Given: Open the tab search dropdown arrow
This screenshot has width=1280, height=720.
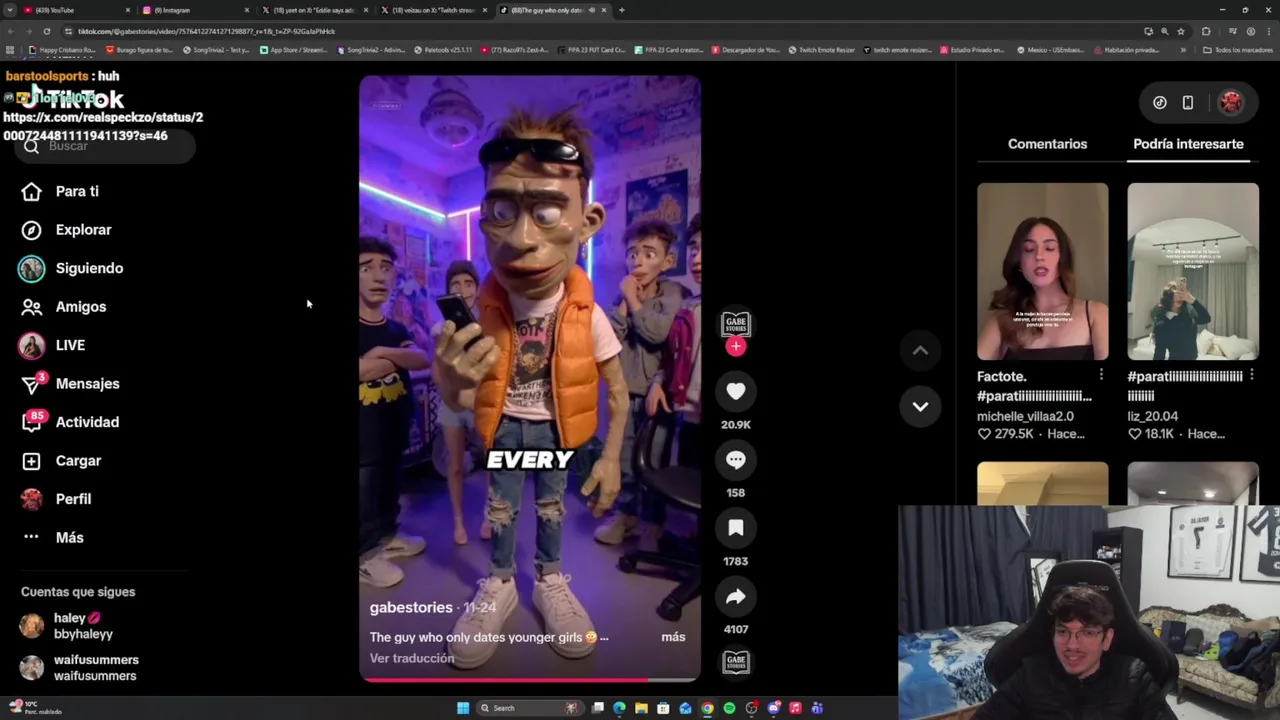Looking at the screenshot, I should coord(9,10).
